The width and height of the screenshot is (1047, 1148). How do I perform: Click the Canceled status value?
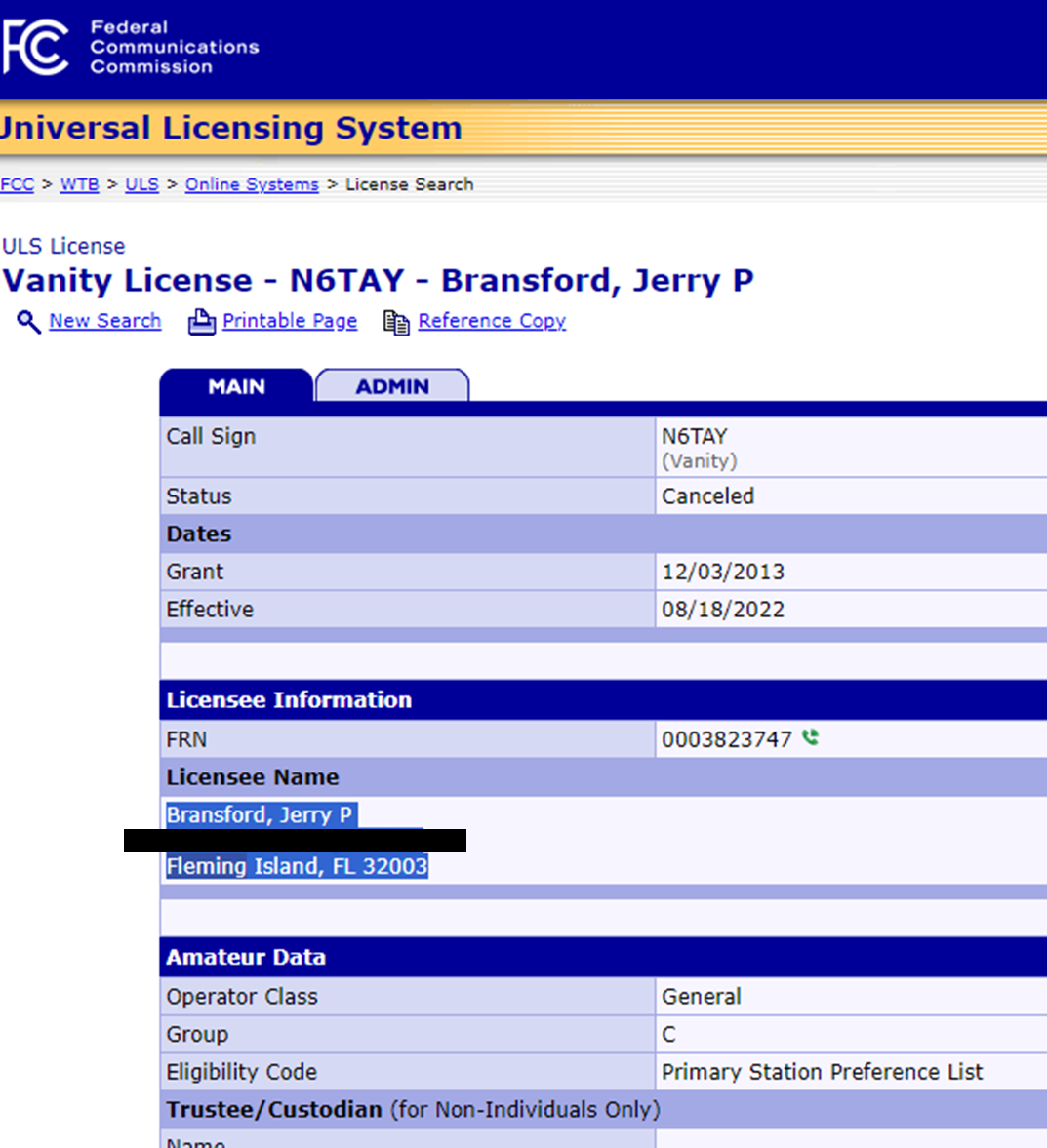pos(707,496)
